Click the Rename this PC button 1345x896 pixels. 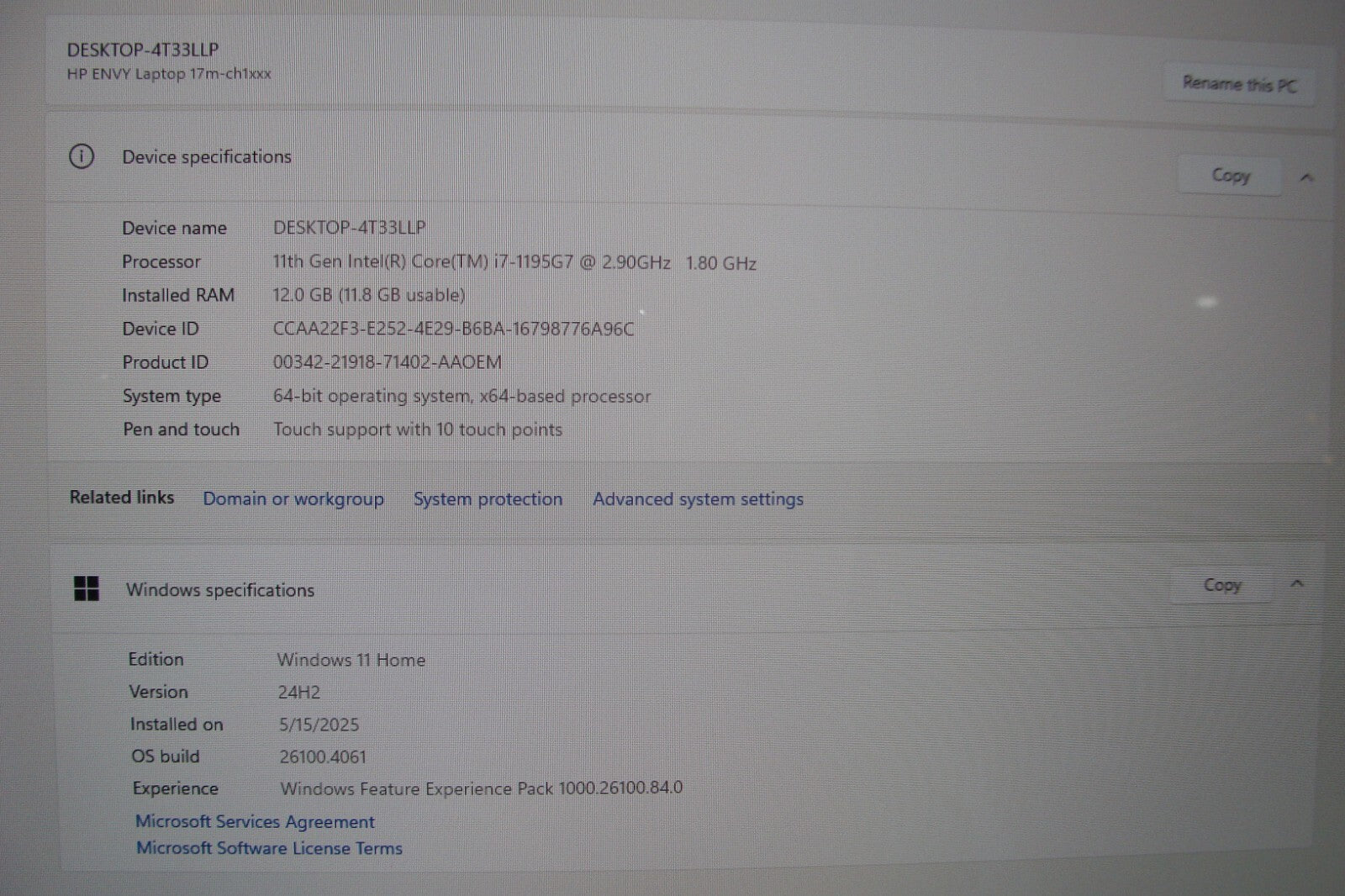pos(1239,84)
